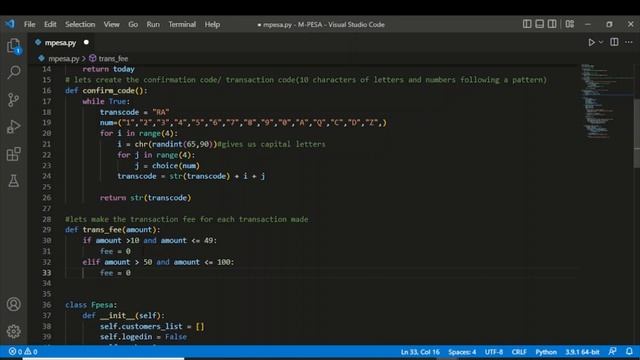This screenshot has width=640, height=360.
Task: Open Customize Layout icon
Action: (x=570, y=24)
